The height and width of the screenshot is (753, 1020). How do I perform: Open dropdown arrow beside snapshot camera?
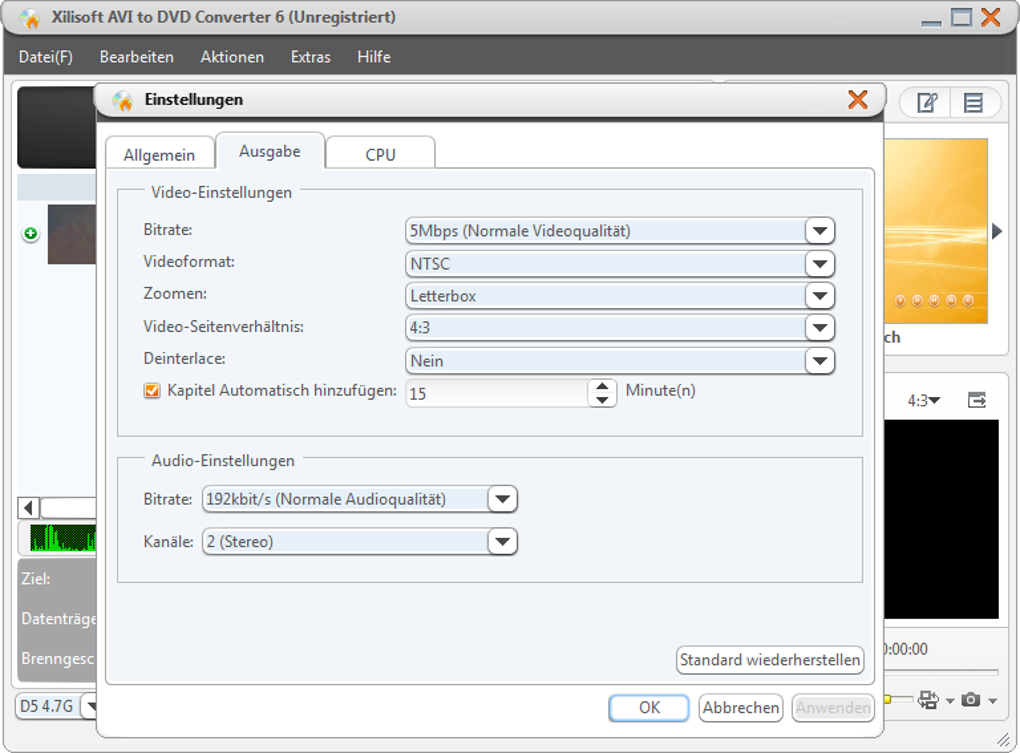coord(993,701)
